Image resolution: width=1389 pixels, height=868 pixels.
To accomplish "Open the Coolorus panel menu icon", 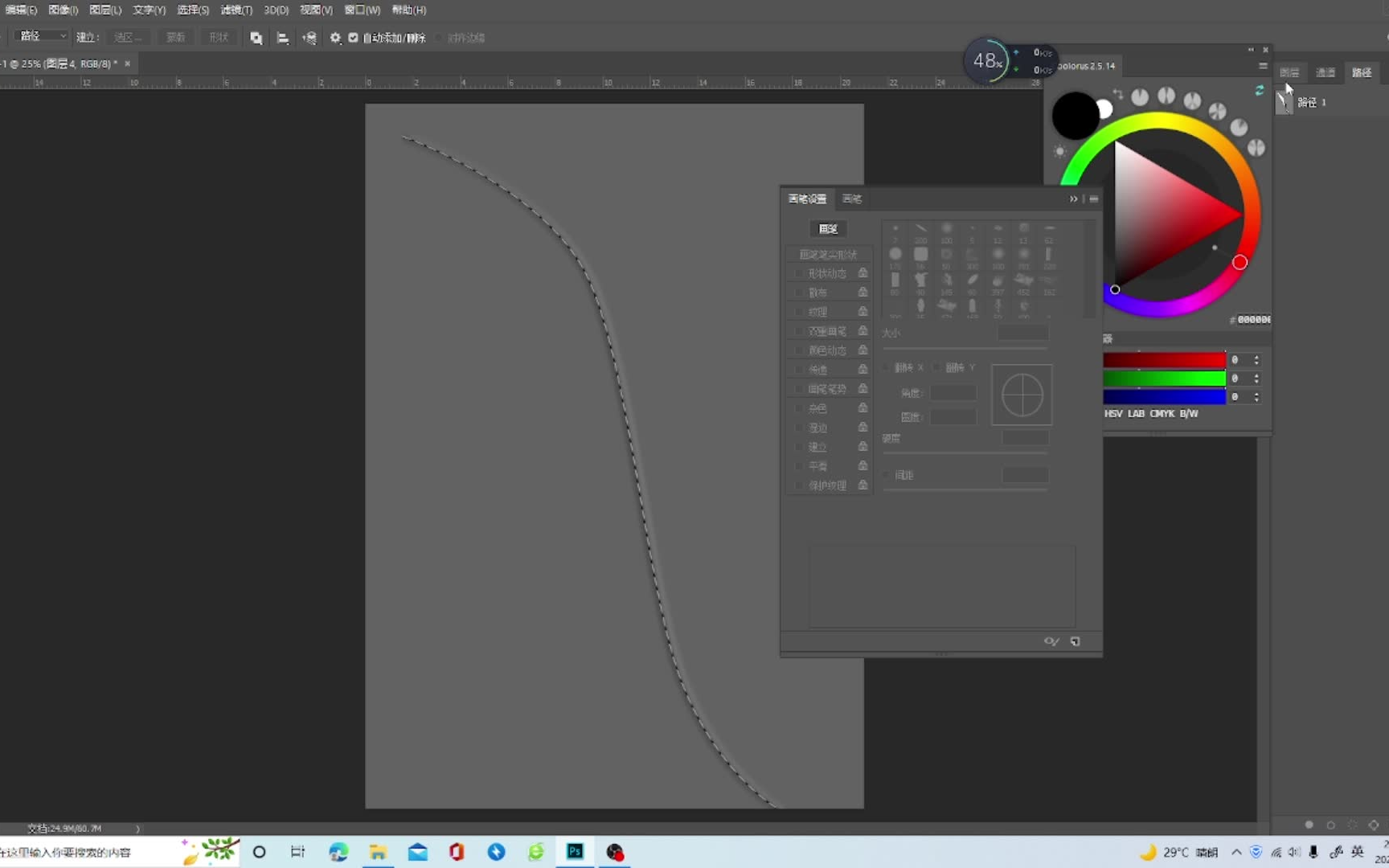I will point(1263,66).
